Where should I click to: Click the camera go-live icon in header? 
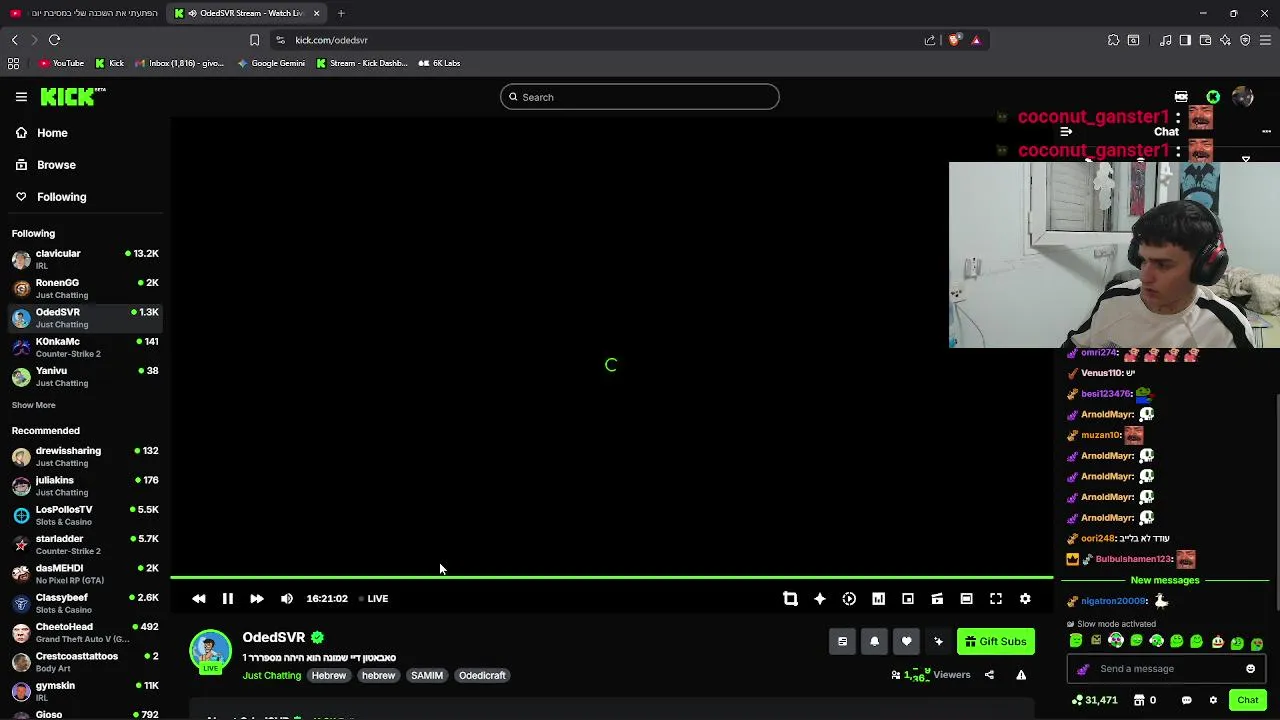pyautogui.click(x=1181, y=97)
